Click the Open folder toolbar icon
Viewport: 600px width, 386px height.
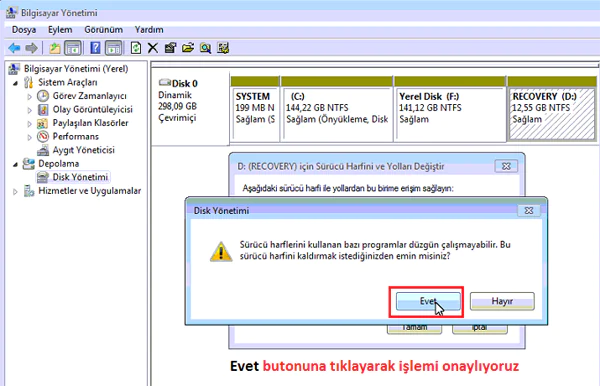click(188, 48)
